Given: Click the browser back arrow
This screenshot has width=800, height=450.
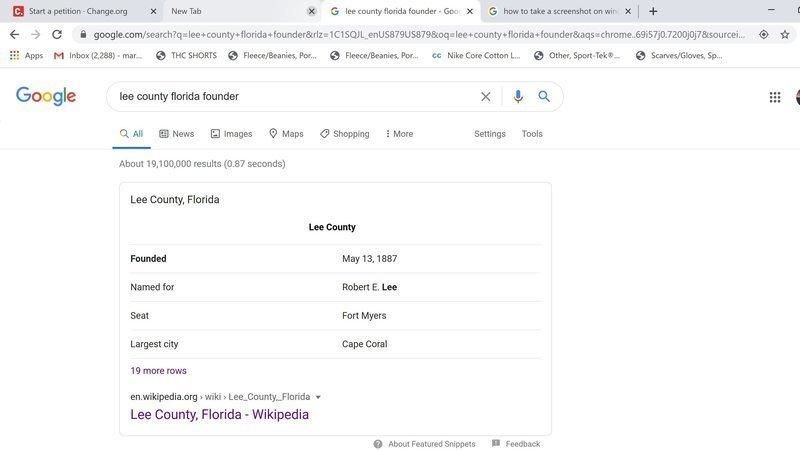Looking at the screenshot, I should point(14,34).
